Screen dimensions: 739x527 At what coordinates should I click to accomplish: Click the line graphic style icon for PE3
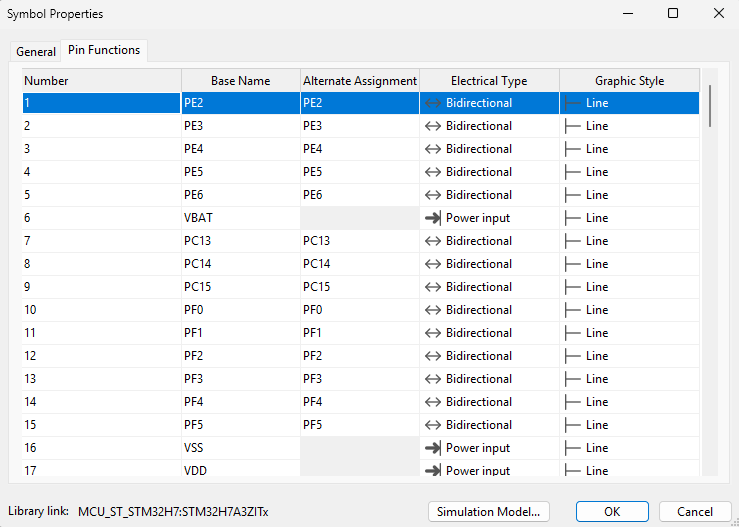(572, 126)
